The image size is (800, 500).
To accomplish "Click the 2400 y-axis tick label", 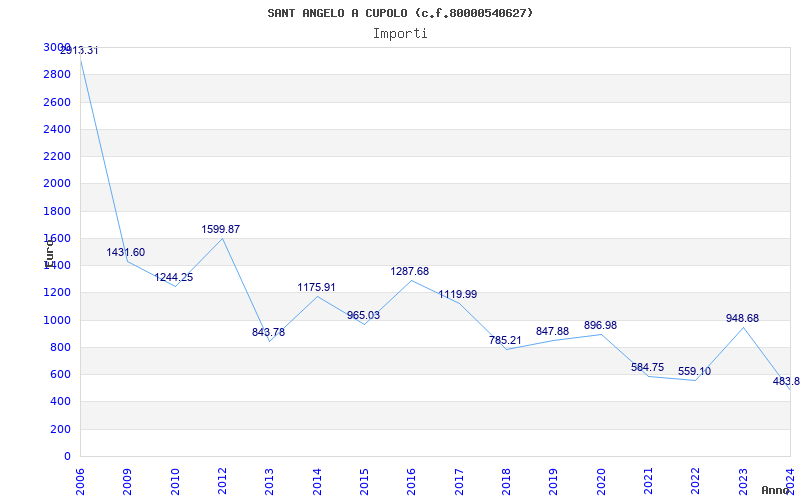I will [57, 130].
